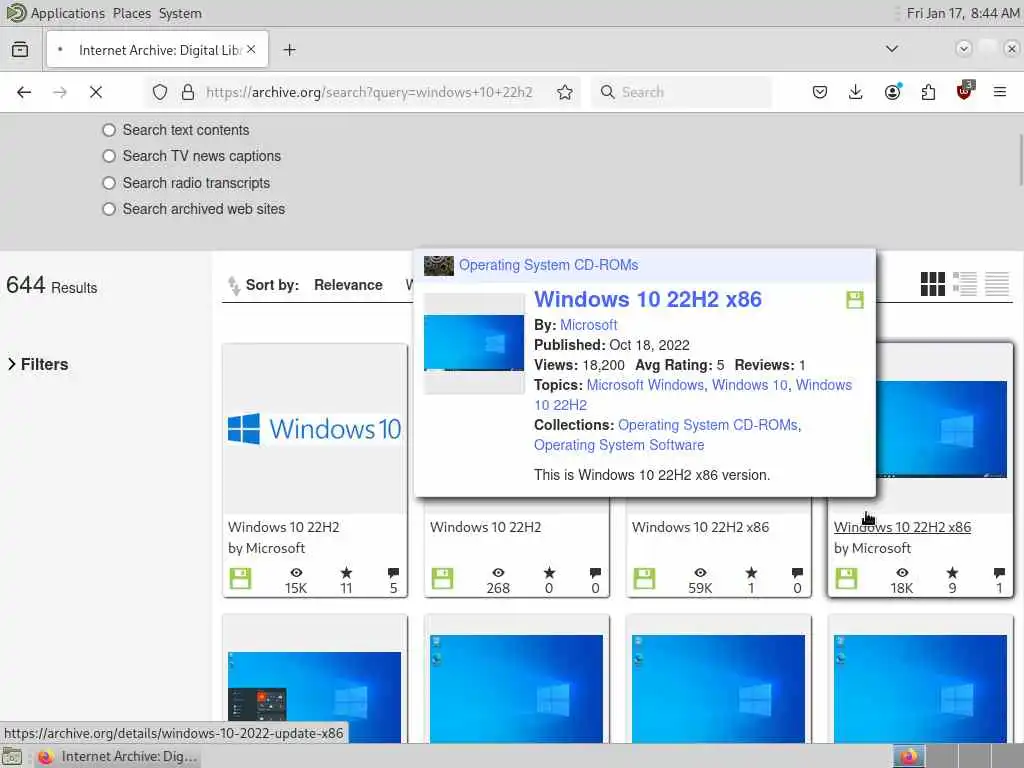Click the clock showing Fri Jan 17
This screenshot has width=1024, height=768.
(x=963, y=13)
